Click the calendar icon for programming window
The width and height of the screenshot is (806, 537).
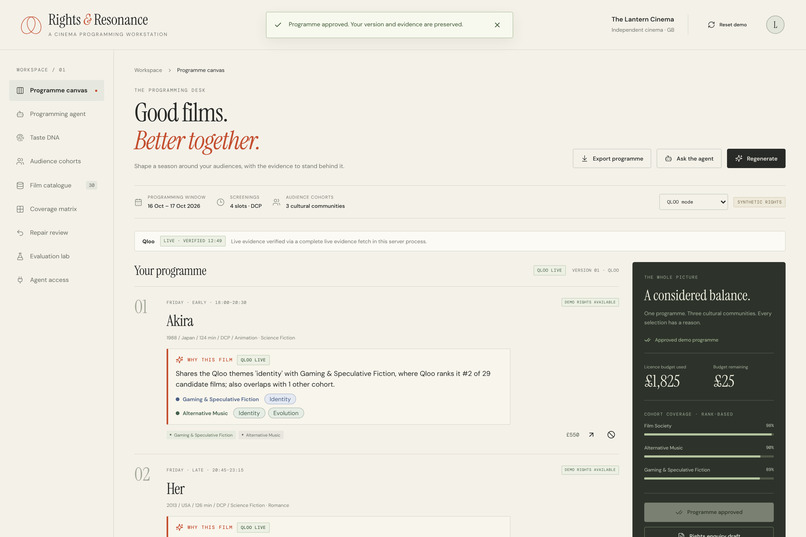click(x=138, y=202)
